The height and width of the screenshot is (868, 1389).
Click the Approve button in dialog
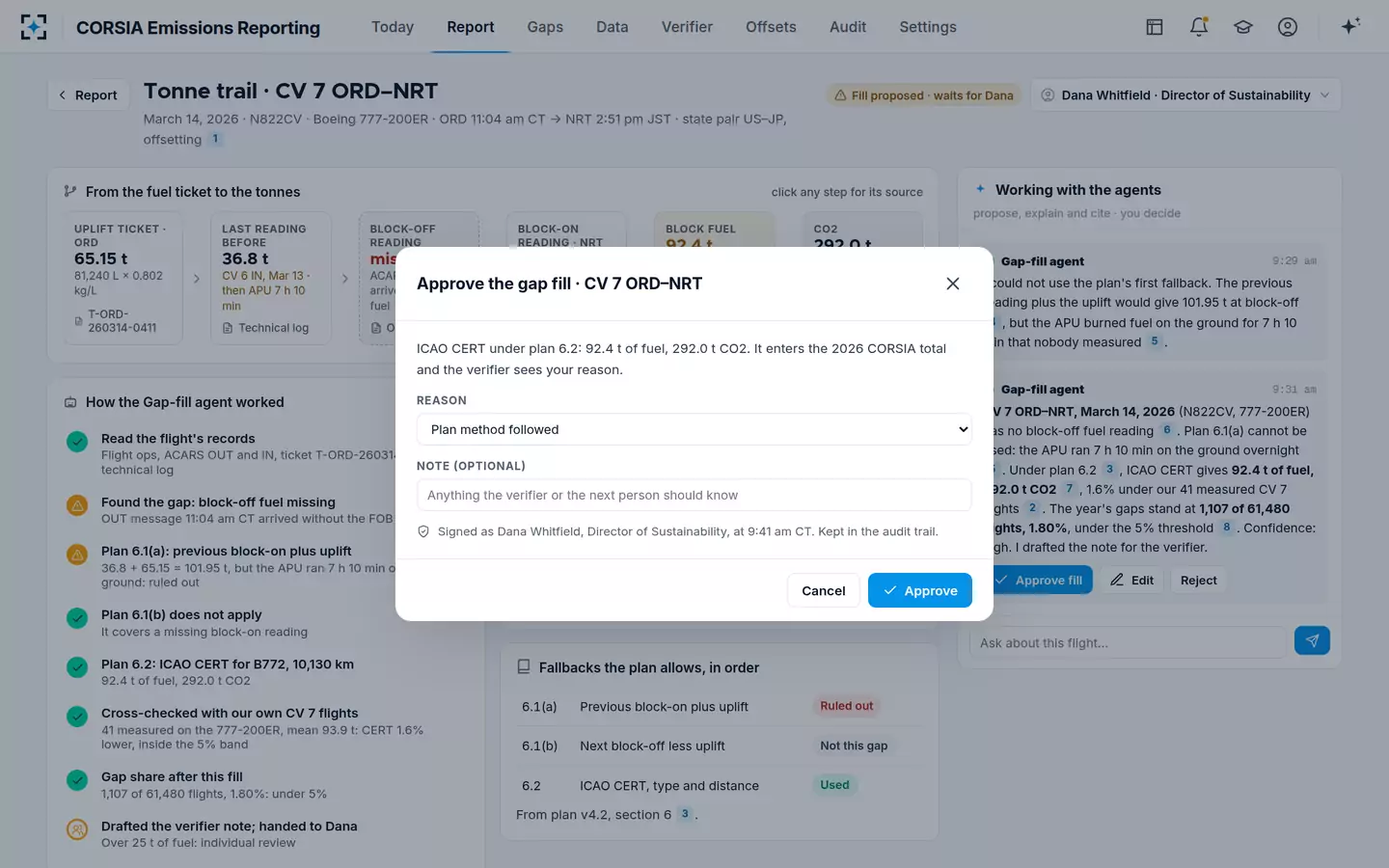[920, 590]
